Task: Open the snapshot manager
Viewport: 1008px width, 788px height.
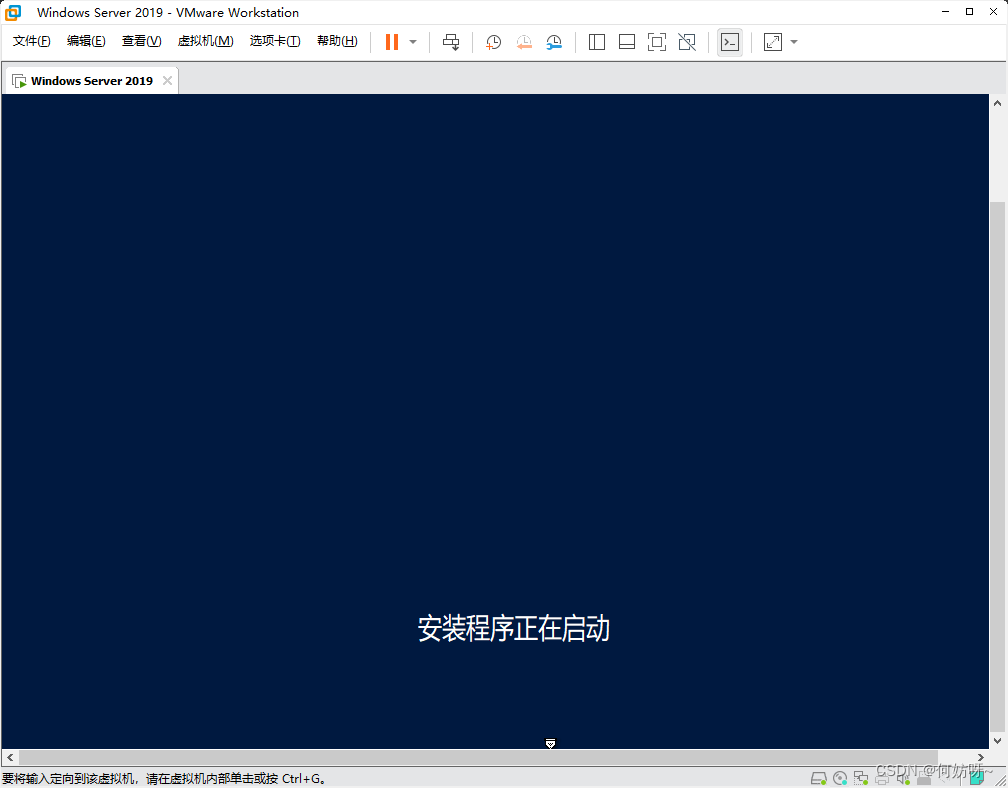Action: [x=554, y=42]
